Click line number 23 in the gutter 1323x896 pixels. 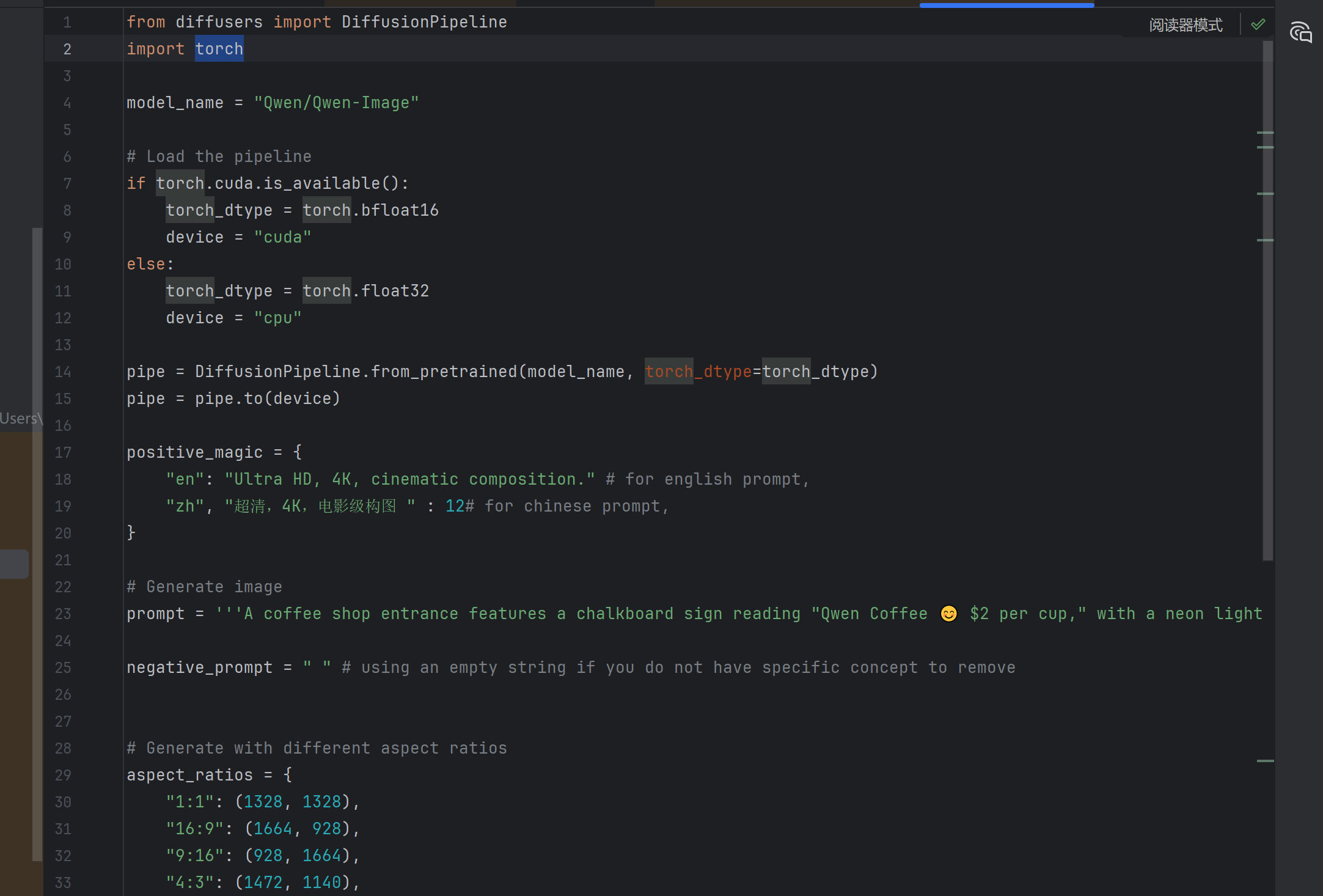pos(63,614)
